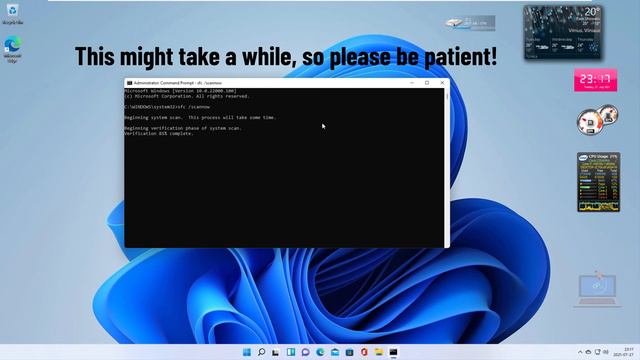Close the Administrator Command Prompt window

[442, 83]
